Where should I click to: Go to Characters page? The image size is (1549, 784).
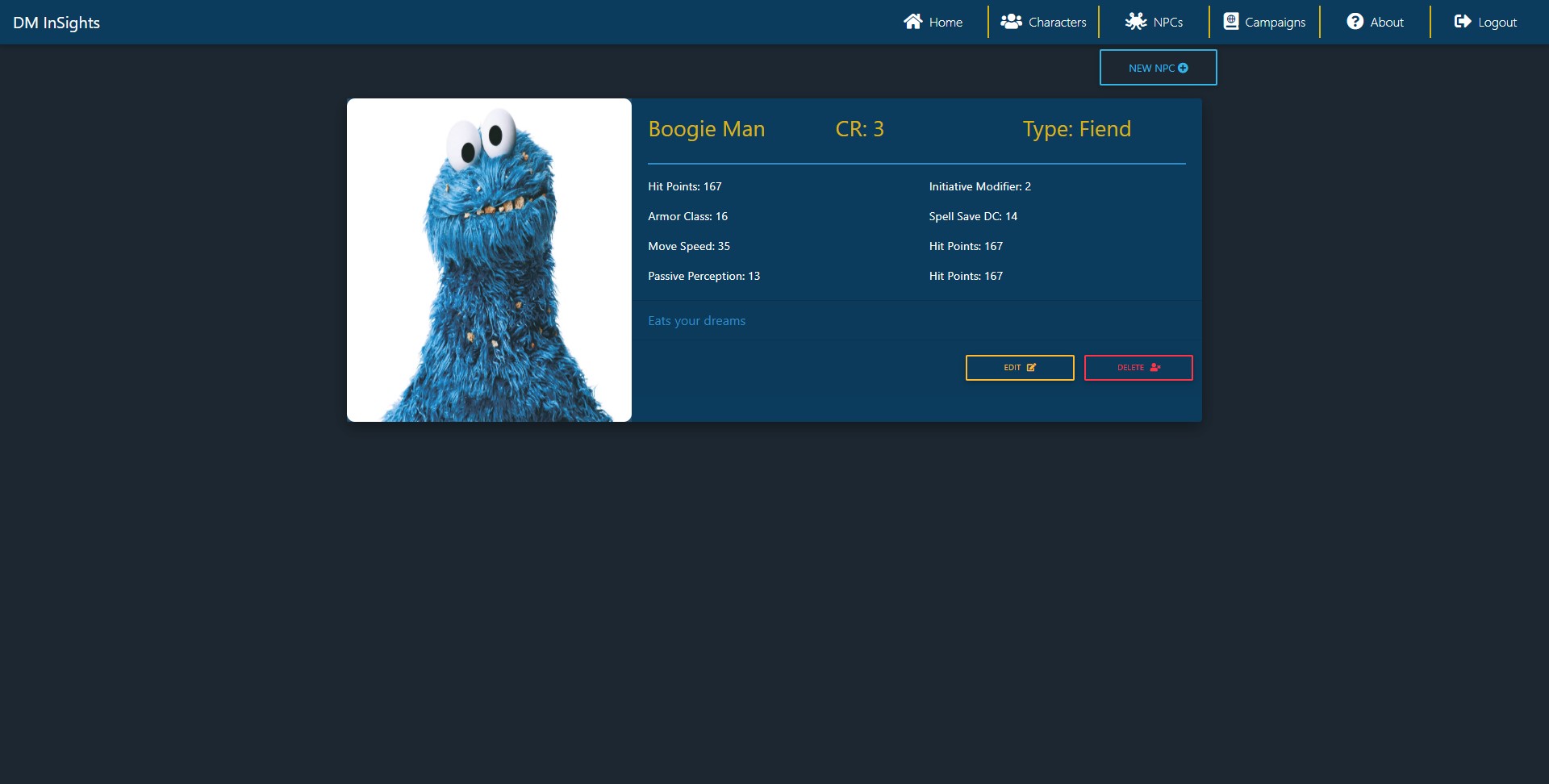[x=1043, y=22]
